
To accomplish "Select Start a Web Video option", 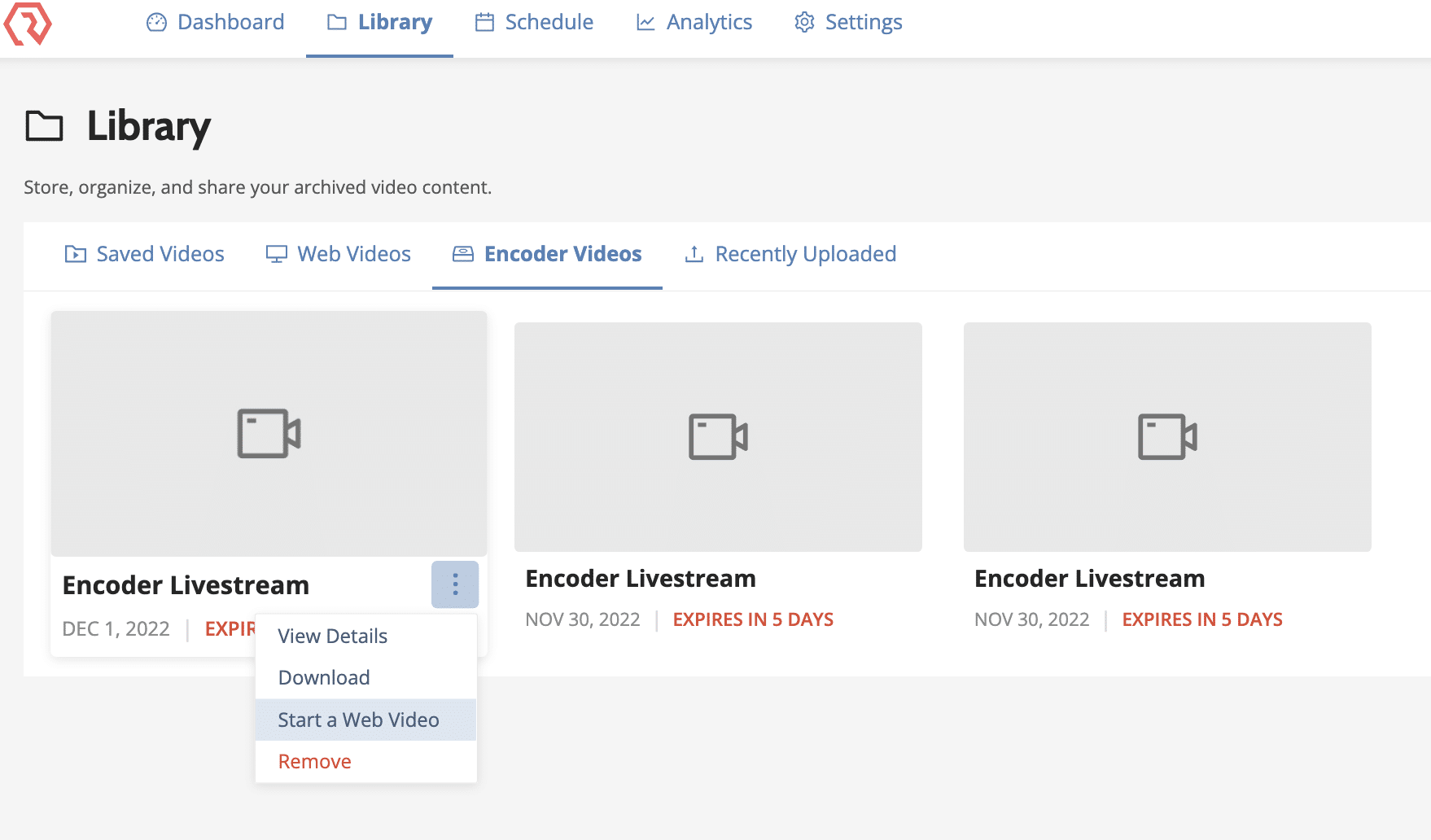I will coord(358,720).
